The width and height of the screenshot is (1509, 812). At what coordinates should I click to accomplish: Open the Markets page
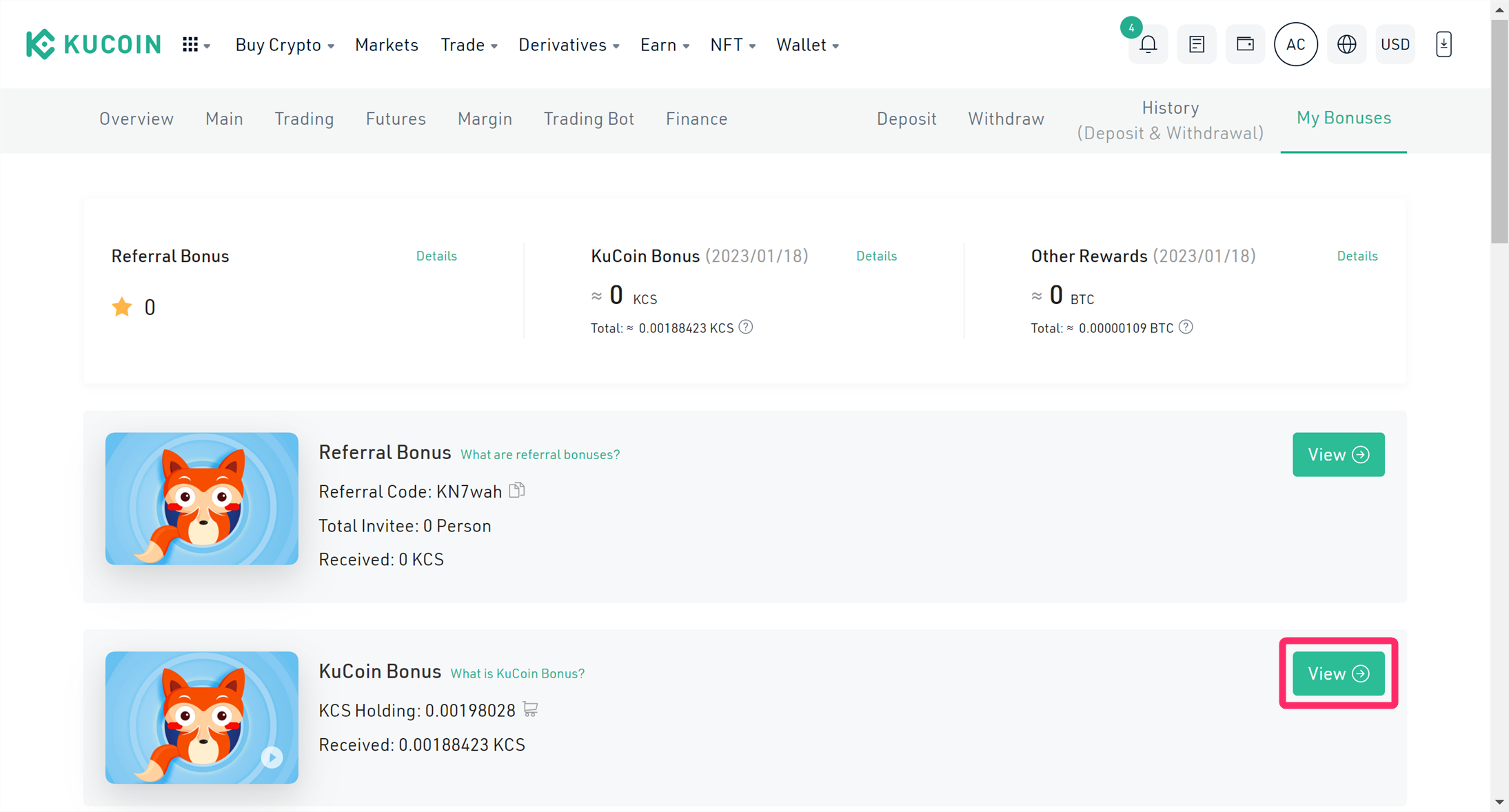coord(387,45)
